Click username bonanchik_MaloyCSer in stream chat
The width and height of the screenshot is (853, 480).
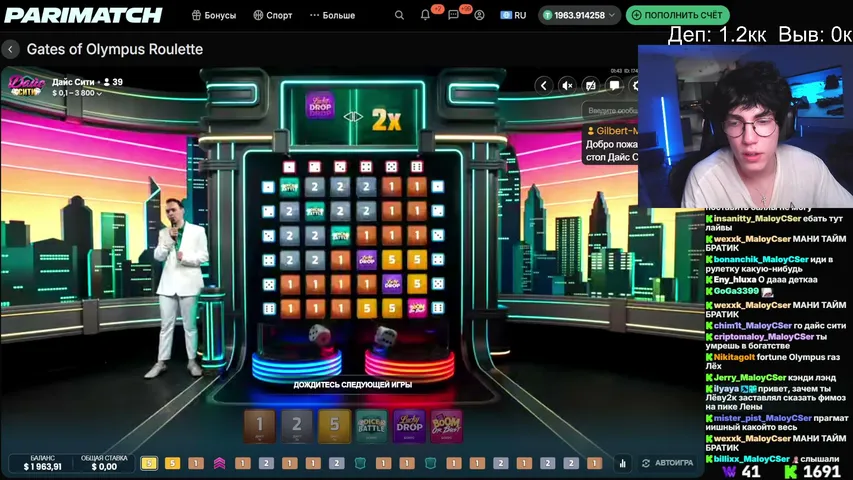(761, 260)
